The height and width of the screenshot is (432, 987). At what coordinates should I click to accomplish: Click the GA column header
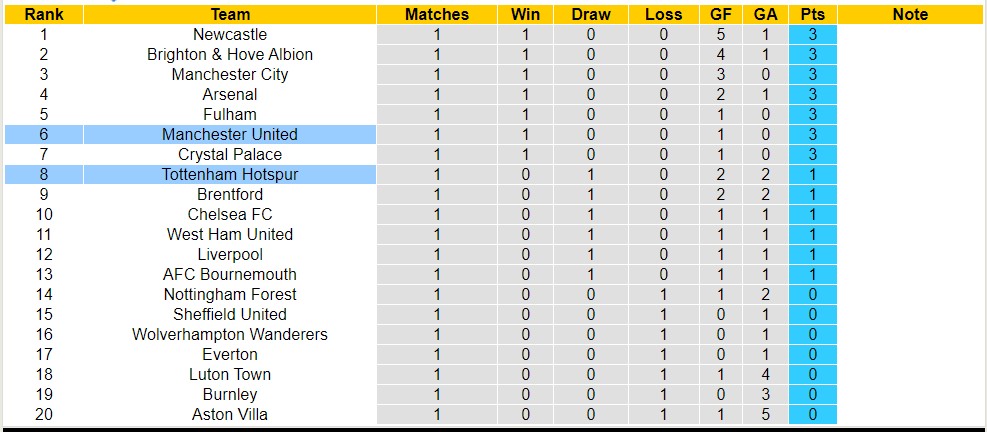[766, 14]
